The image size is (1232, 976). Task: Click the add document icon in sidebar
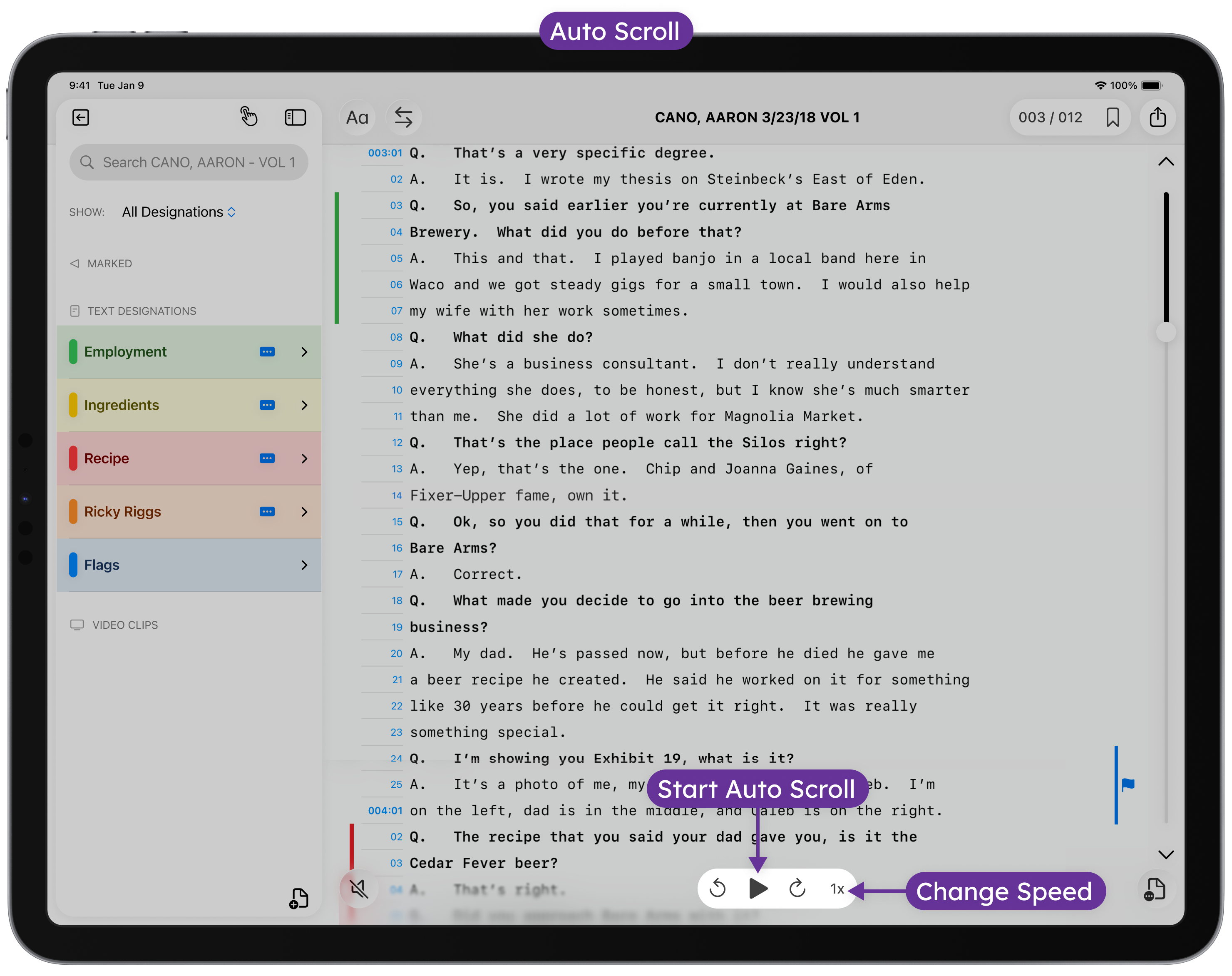click(298, 898)
